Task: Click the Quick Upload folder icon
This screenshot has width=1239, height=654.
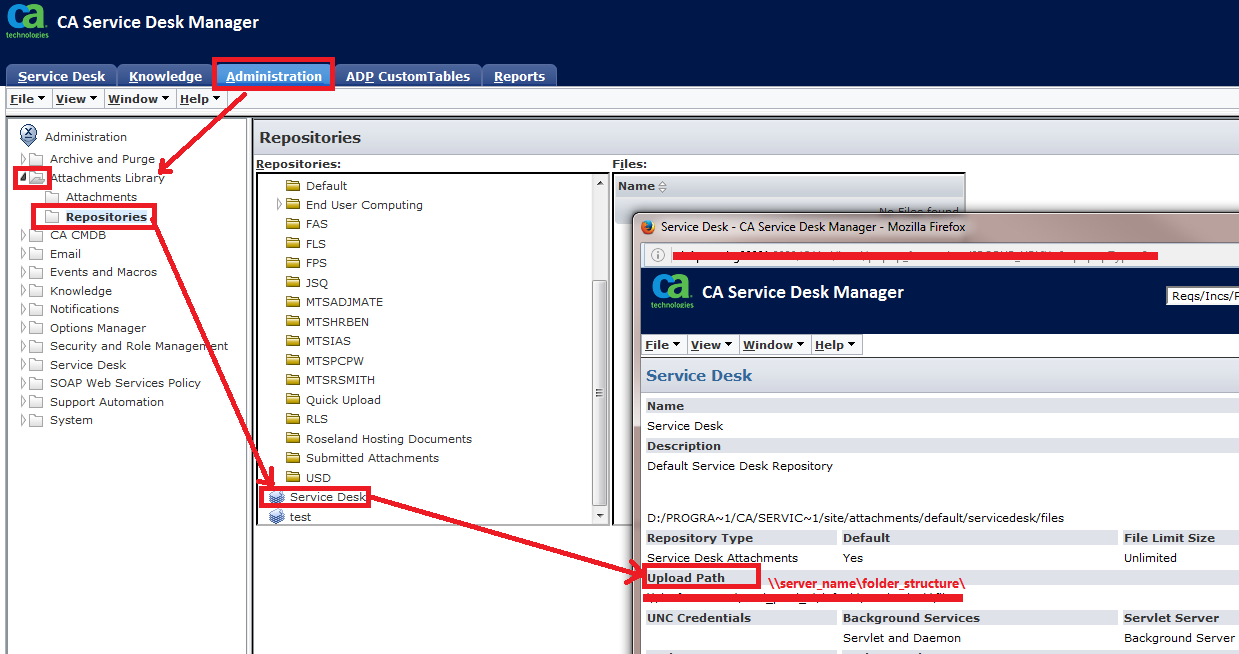Action: tap(293, 399)
